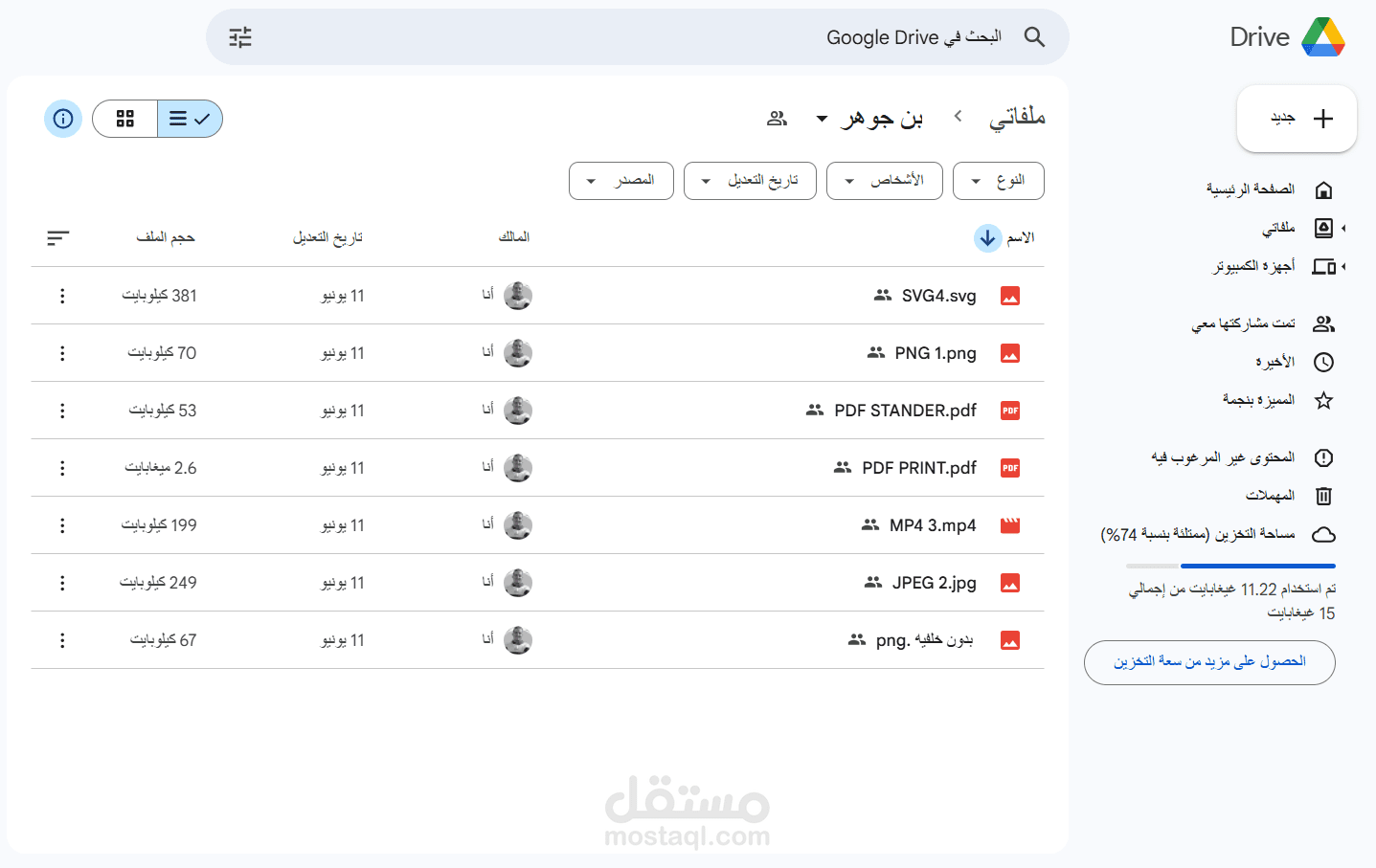Click the image file icon for SVG4.svg

[x=1010, y=296]
